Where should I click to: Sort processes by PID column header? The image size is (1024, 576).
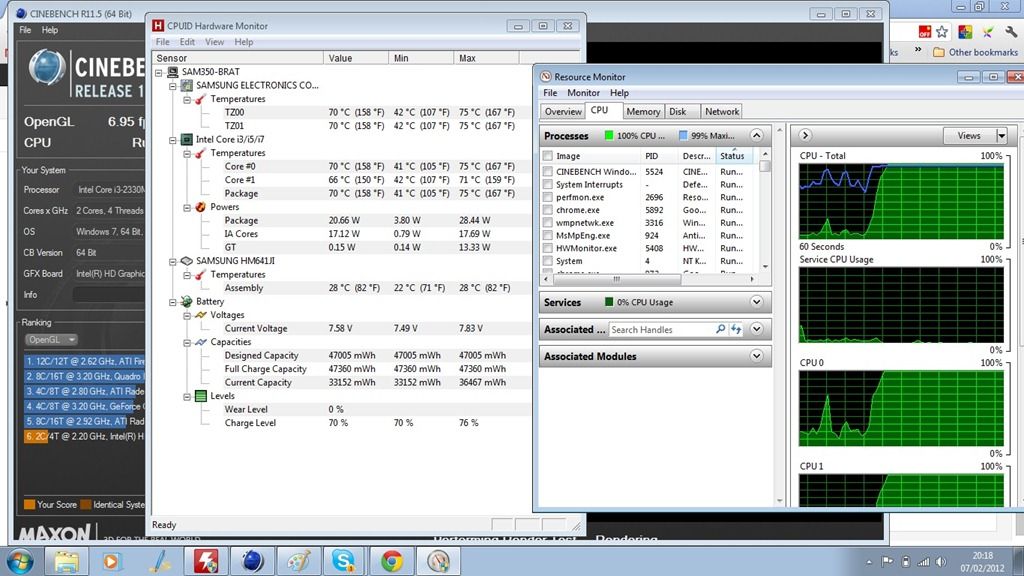(x=658, y=156)
